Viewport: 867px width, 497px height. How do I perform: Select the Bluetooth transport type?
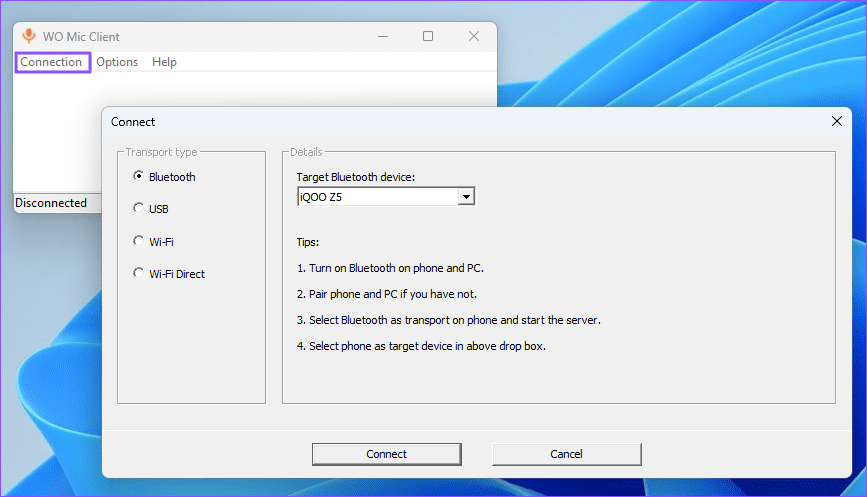[164, 177]
